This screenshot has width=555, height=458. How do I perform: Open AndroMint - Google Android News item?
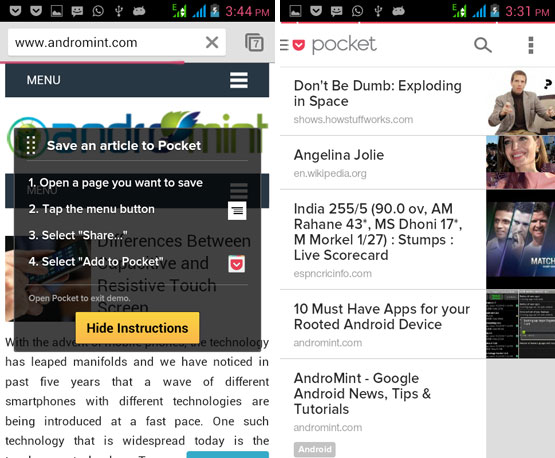coord(383,409)
